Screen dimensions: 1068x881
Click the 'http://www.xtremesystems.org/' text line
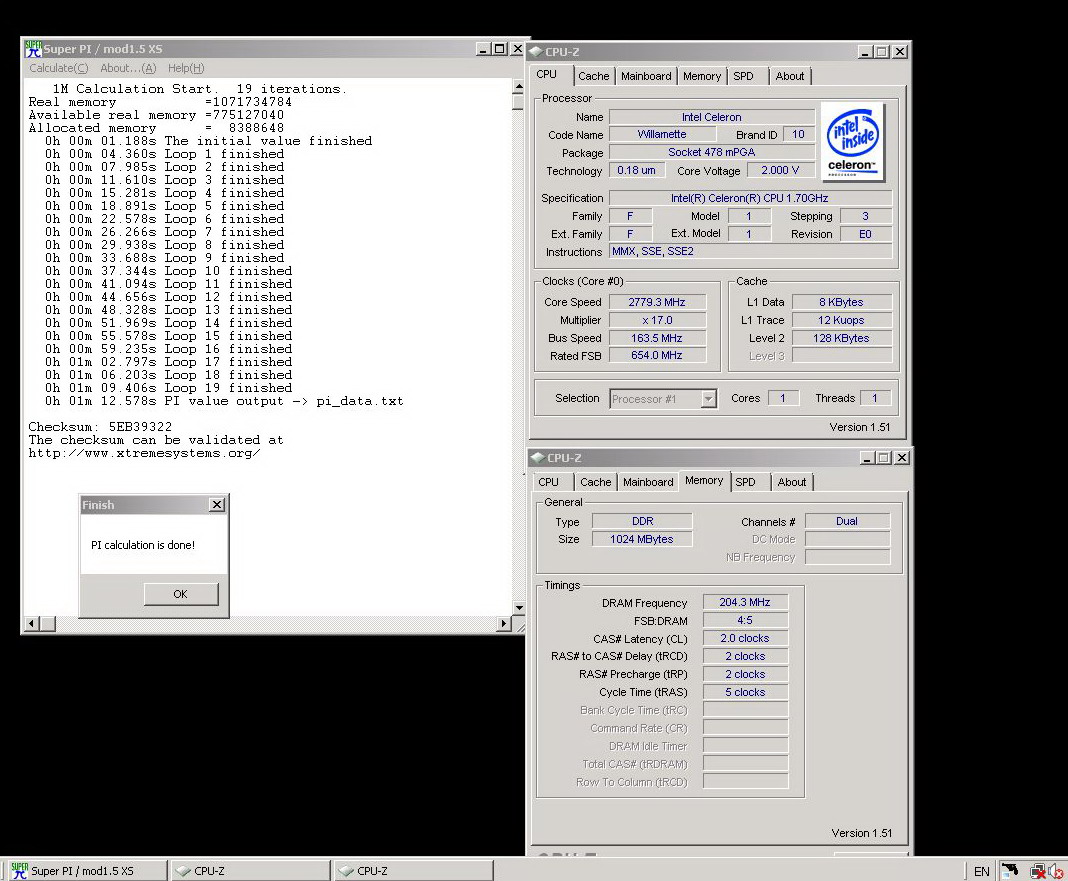[x=144, y=453]
